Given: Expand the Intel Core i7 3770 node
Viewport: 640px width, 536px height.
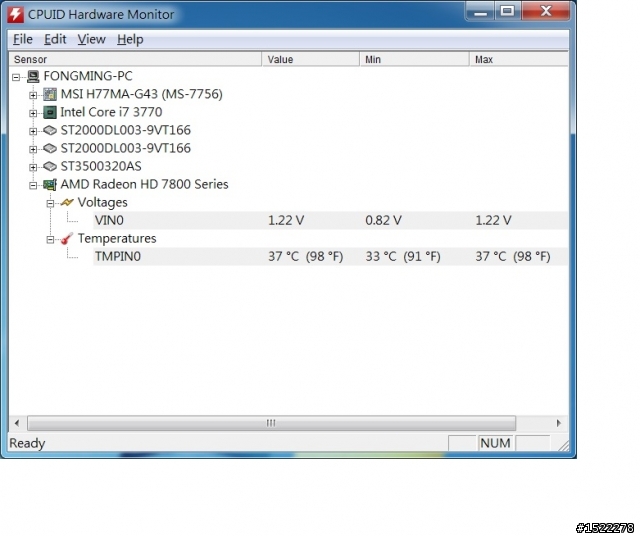Looking at the screenshot, I should (33, 113).
